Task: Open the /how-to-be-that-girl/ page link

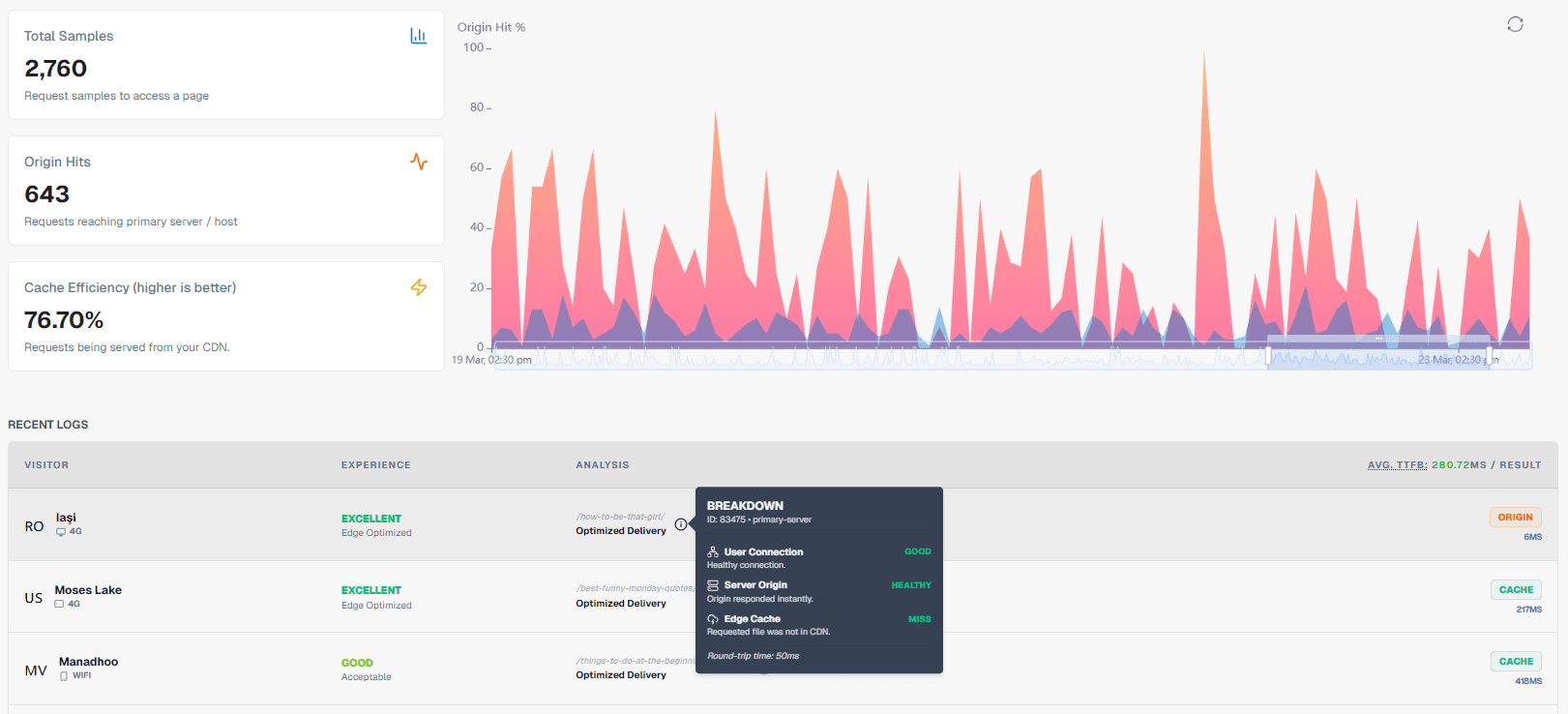Action: pos(620,517)
